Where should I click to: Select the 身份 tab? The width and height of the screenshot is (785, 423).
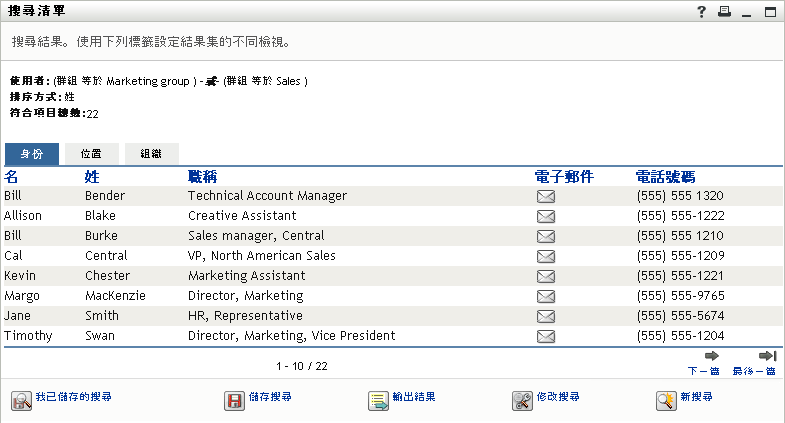(31, 154)
